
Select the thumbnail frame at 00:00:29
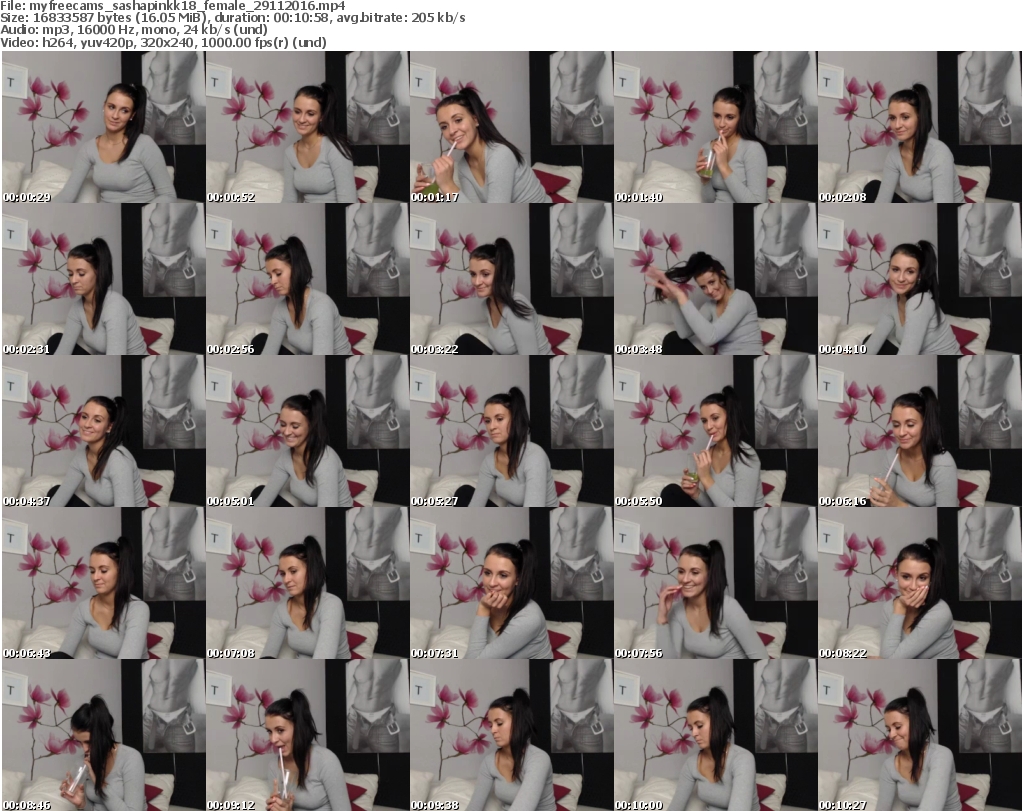point(103,127)
